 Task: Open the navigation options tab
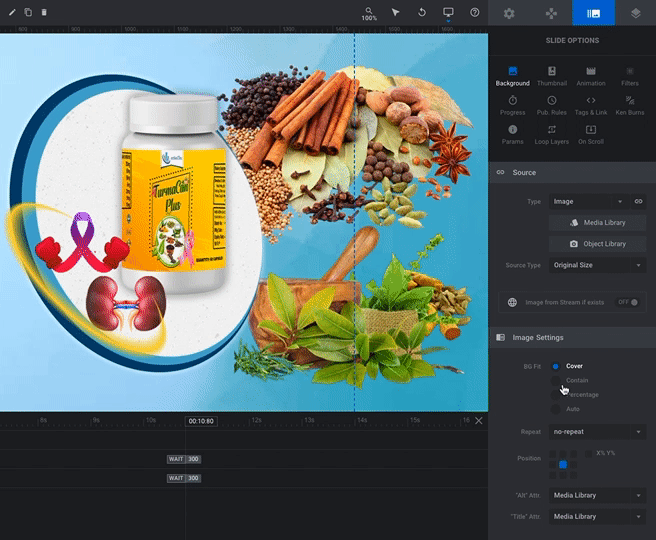point(551,13)
